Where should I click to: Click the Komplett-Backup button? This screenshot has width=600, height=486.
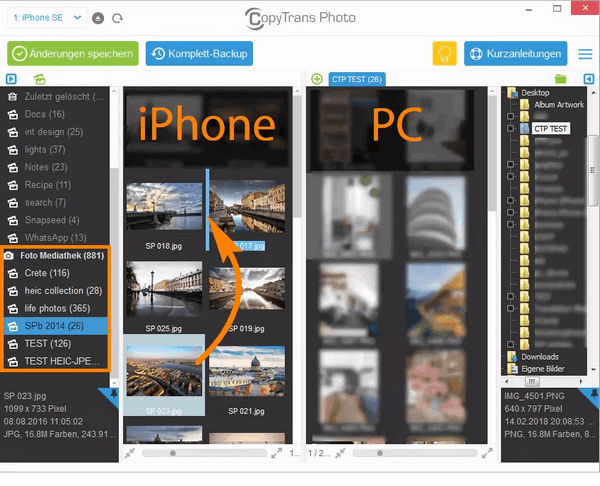[199, 53]
